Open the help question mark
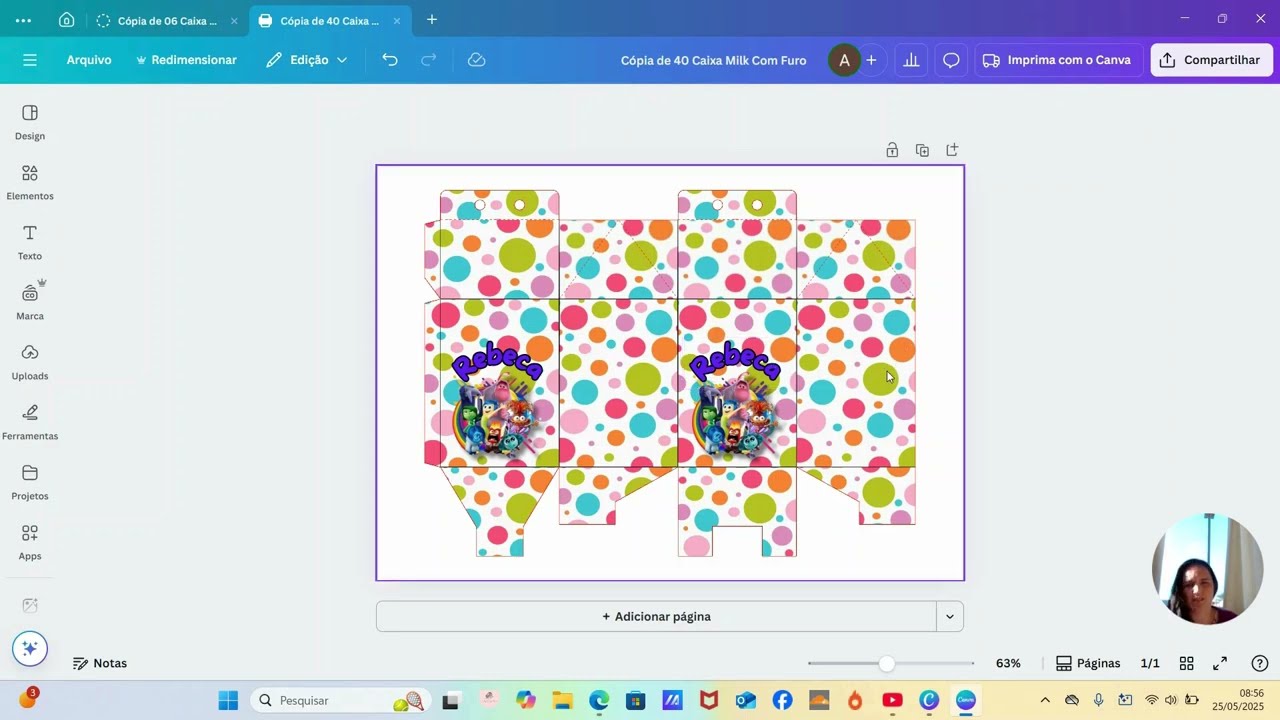Viewport: 1280px width, 720px height. click(x=1260, y=663)
